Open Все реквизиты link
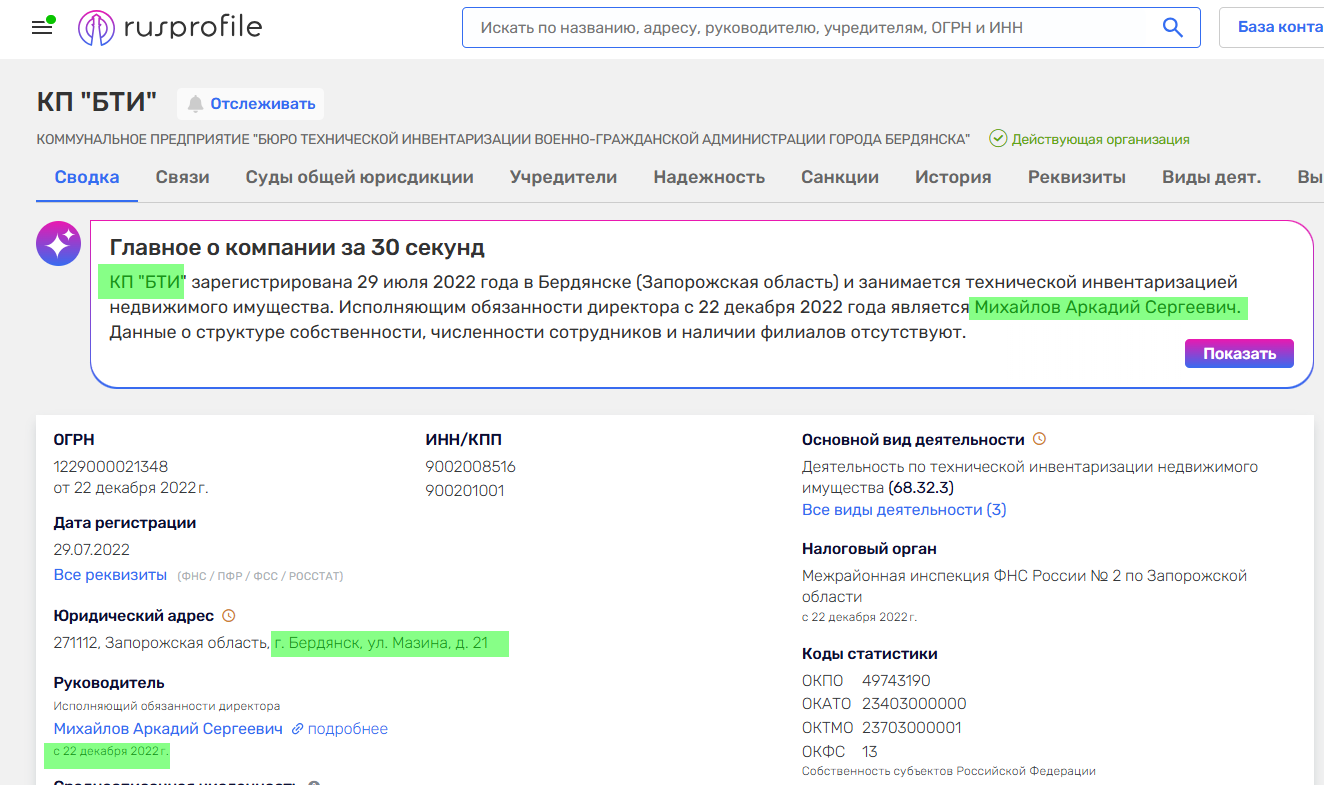Screen dimensions: 1324x785 pos(110,575)
